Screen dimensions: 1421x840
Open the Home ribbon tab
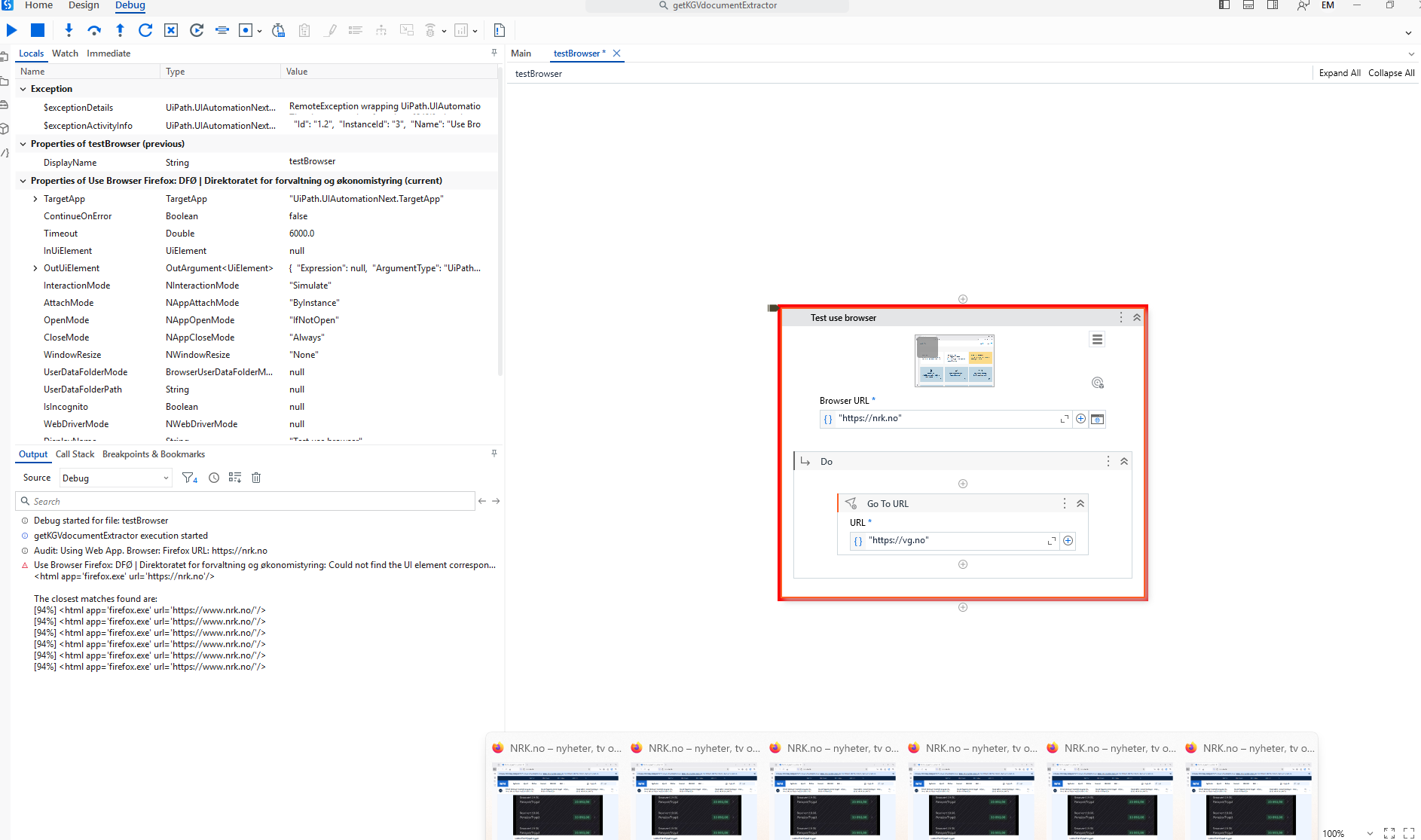click(39, 5)
